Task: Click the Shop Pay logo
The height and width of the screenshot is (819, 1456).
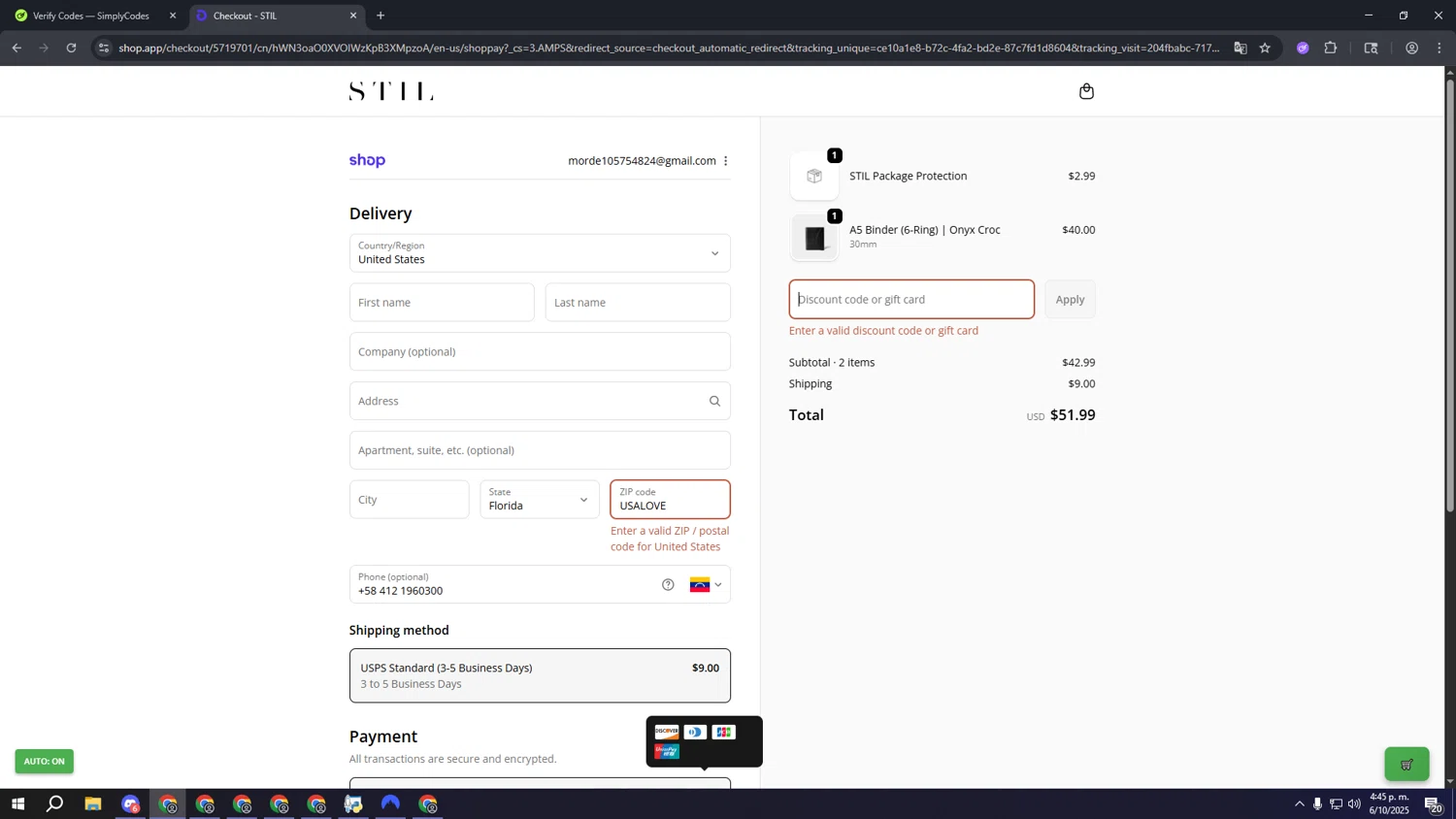Action: coord(367,160)
